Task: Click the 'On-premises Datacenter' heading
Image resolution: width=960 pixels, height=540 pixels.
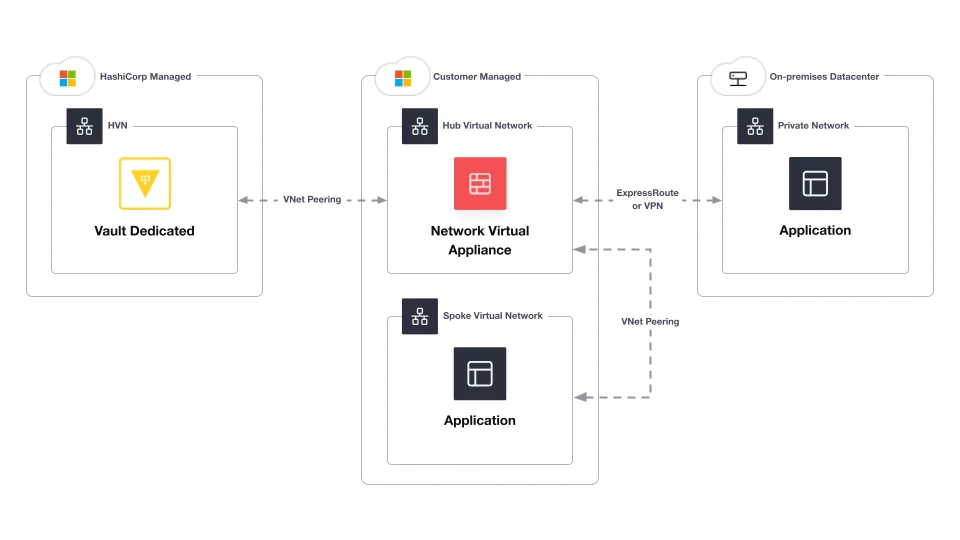Action: point(824,77)
